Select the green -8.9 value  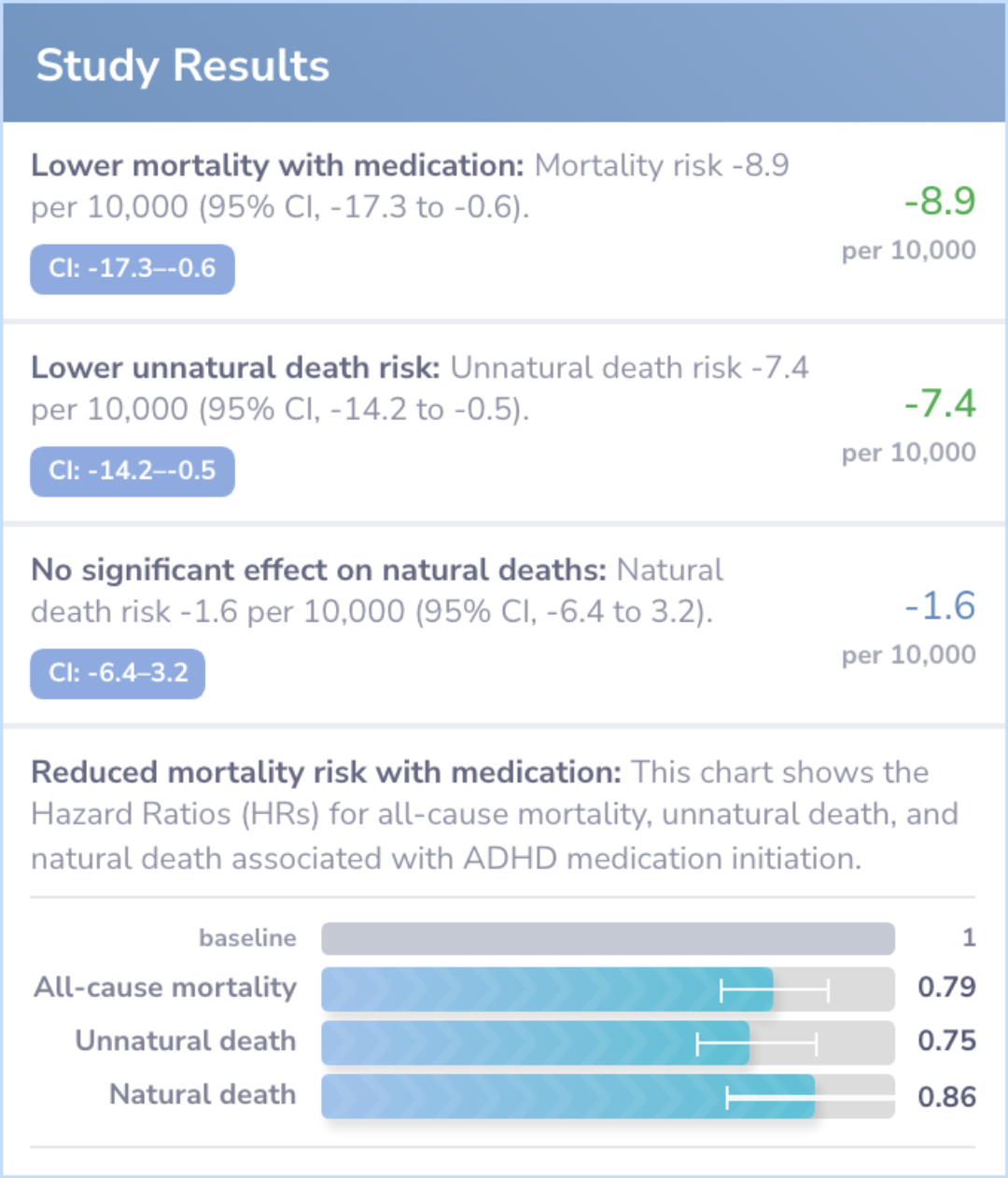coord(939,201)
